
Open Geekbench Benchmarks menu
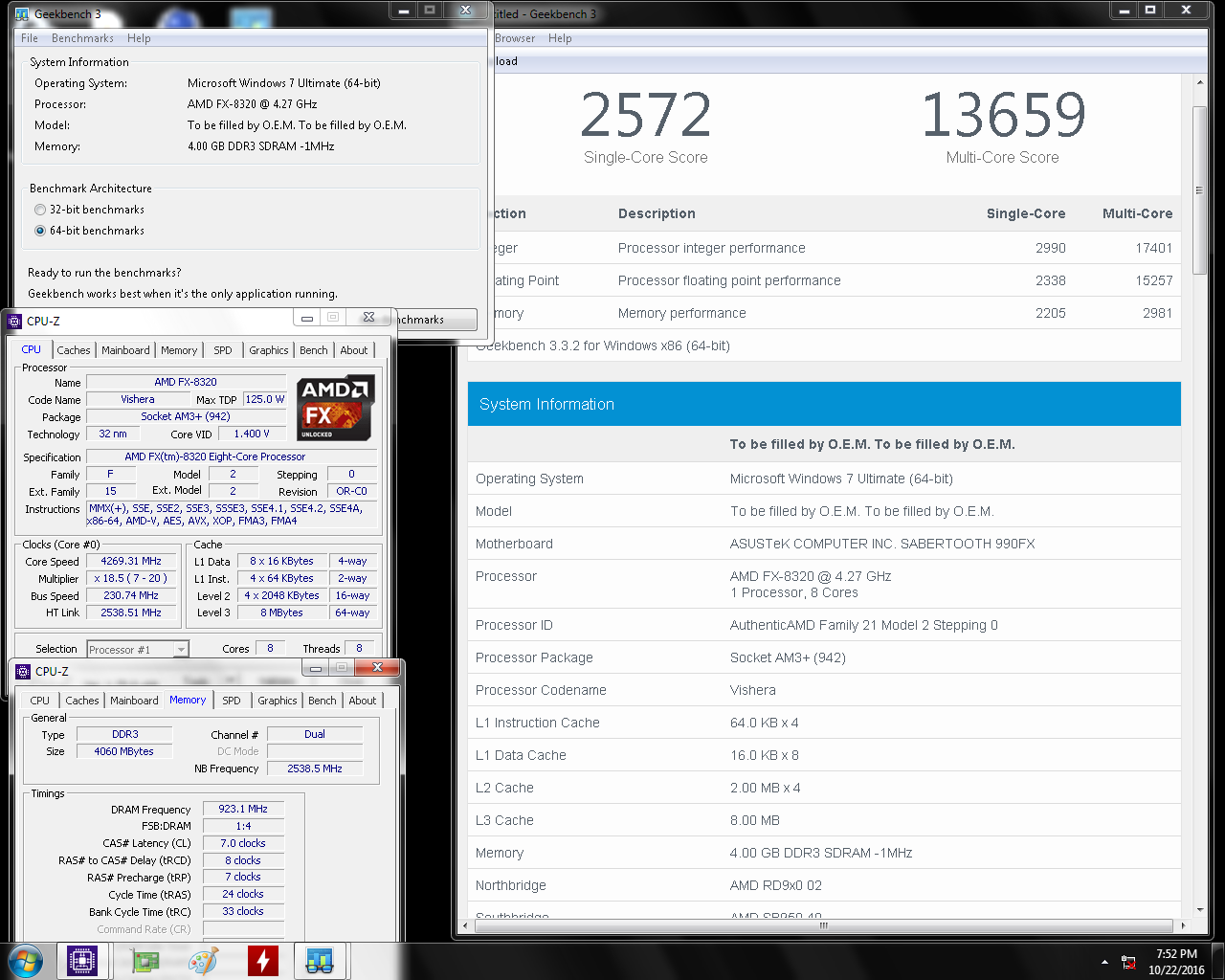click(82, 38)
